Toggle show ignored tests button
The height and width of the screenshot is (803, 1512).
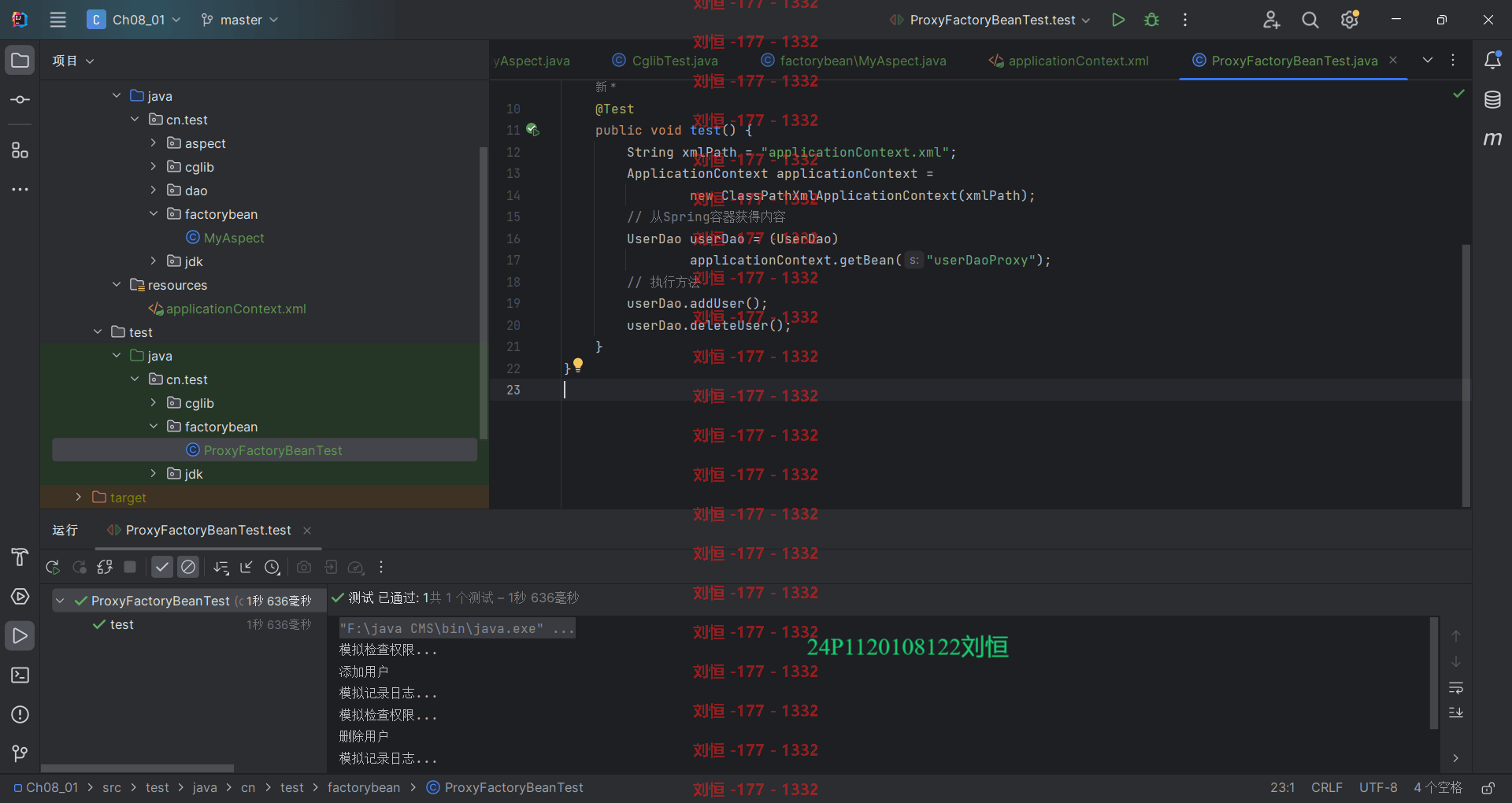[188, 567]
